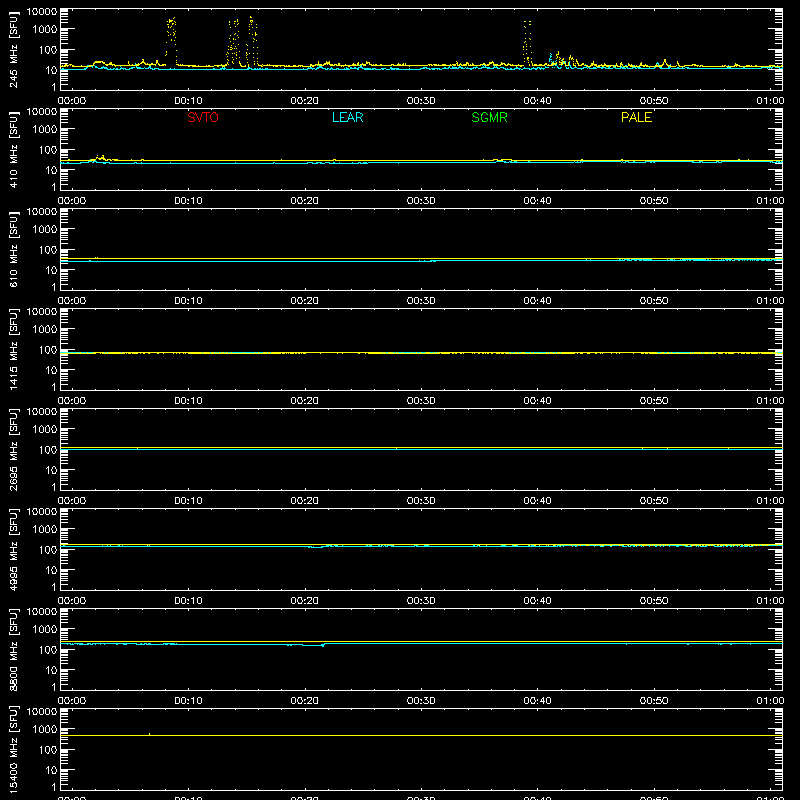This screenshot has width=800, height=800.
Task: Select the 8800 MHz [SFU] axis title
Action: point(13,649)
